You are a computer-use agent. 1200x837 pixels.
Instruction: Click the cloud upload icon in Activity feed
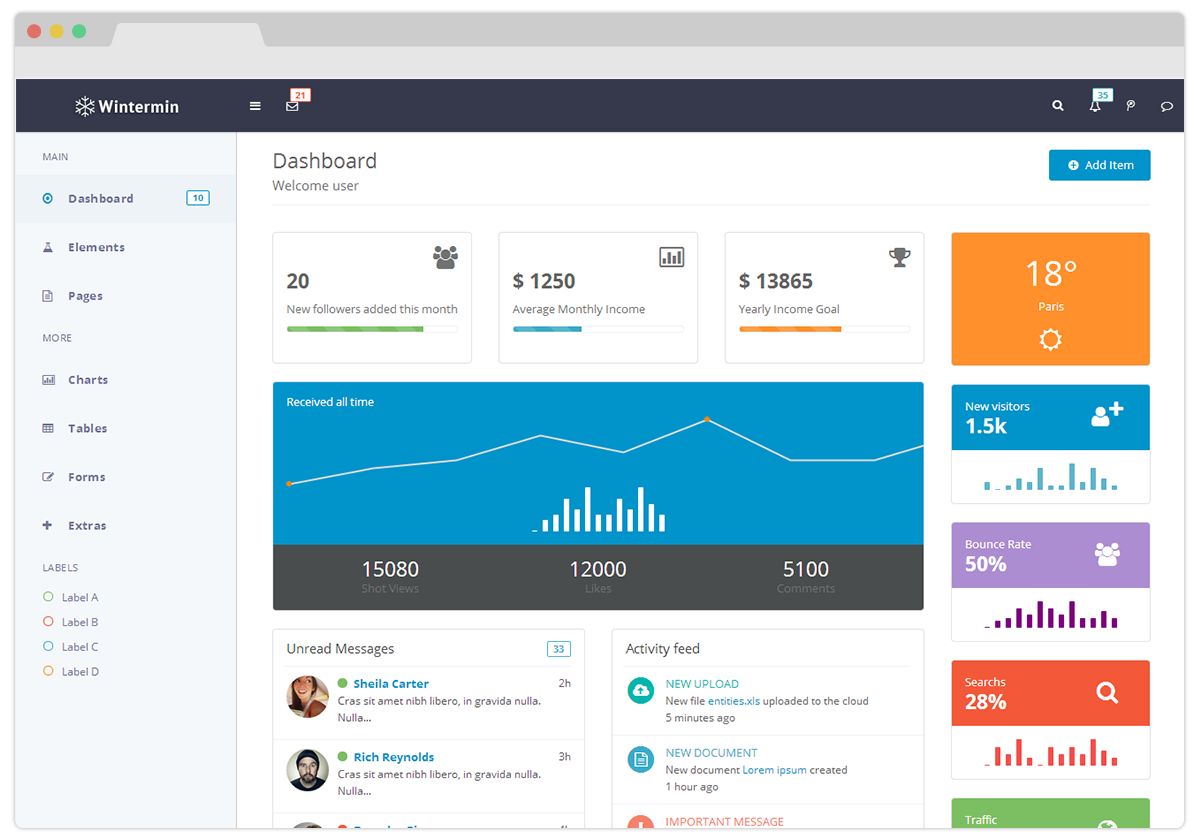click(640, 691)
